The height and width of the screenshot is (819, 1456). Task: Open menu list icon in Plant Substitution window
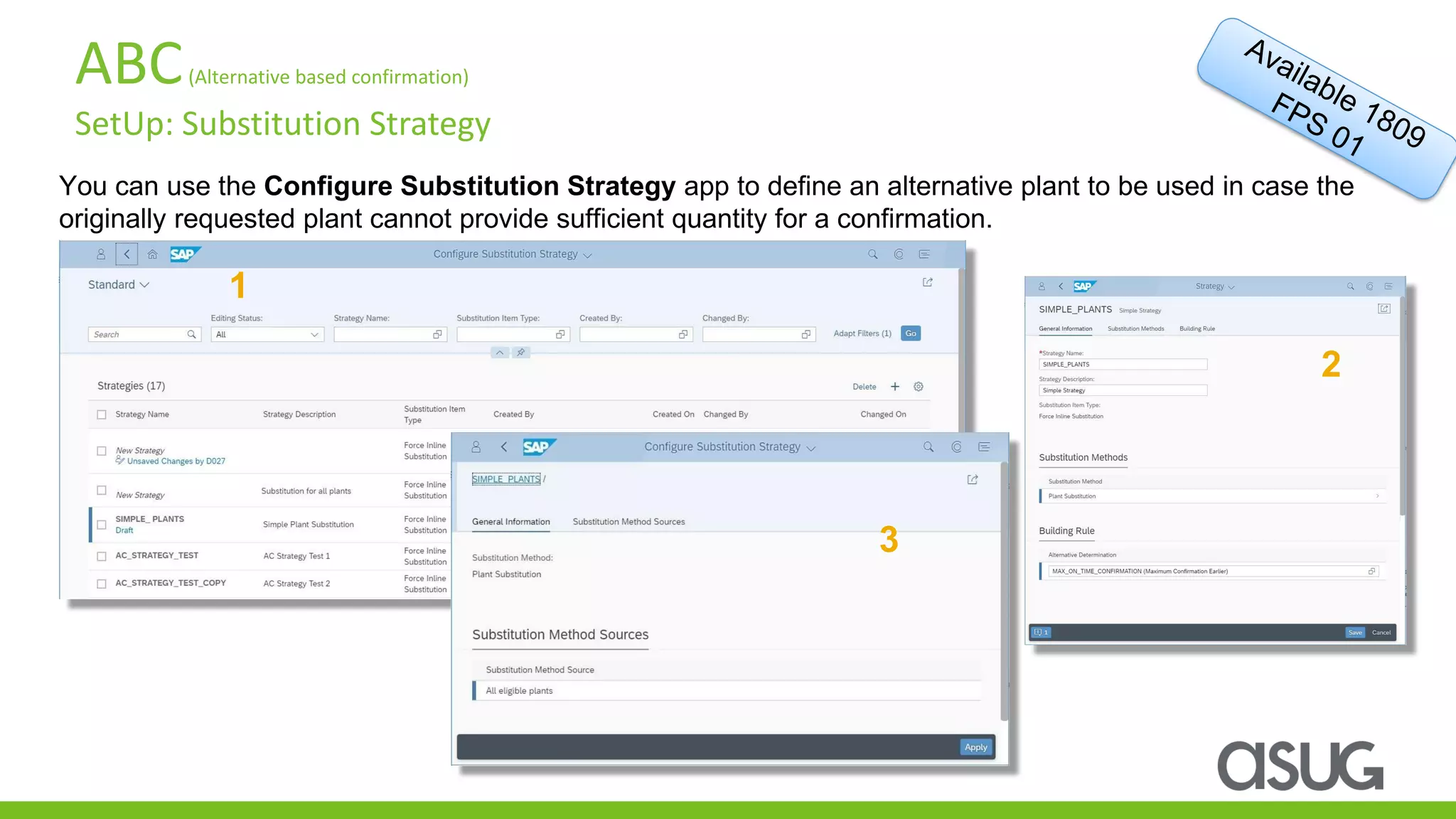(x=984, y=446)
